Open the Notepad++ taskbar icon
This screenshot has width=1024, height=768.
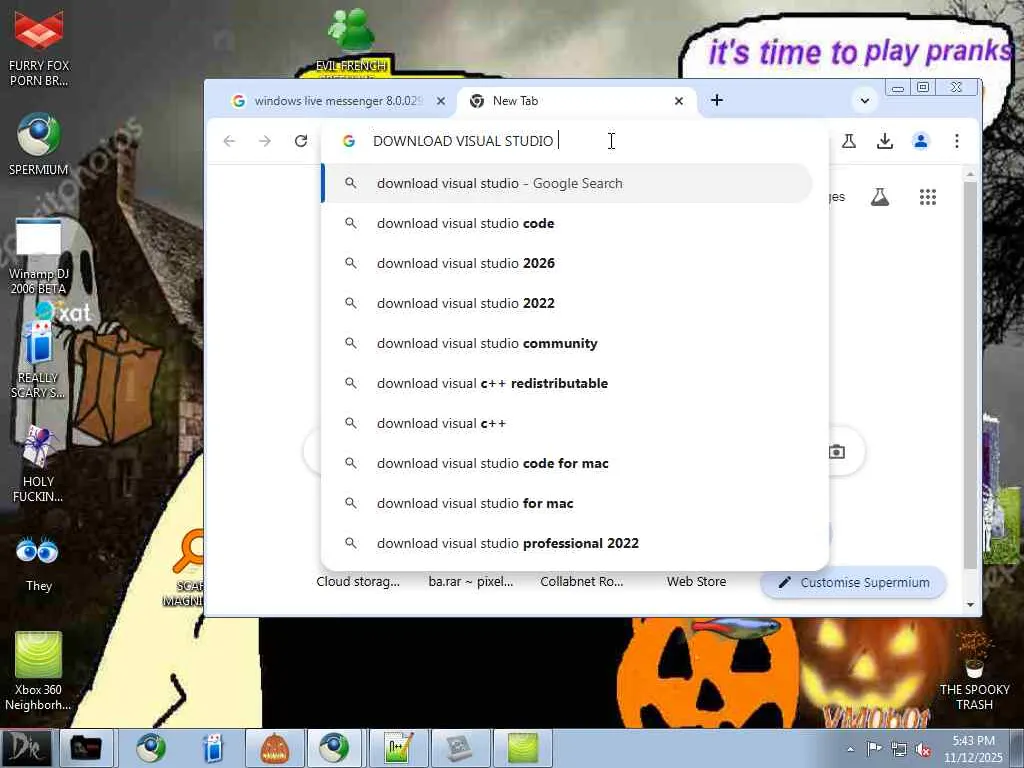tap(398, 748)
